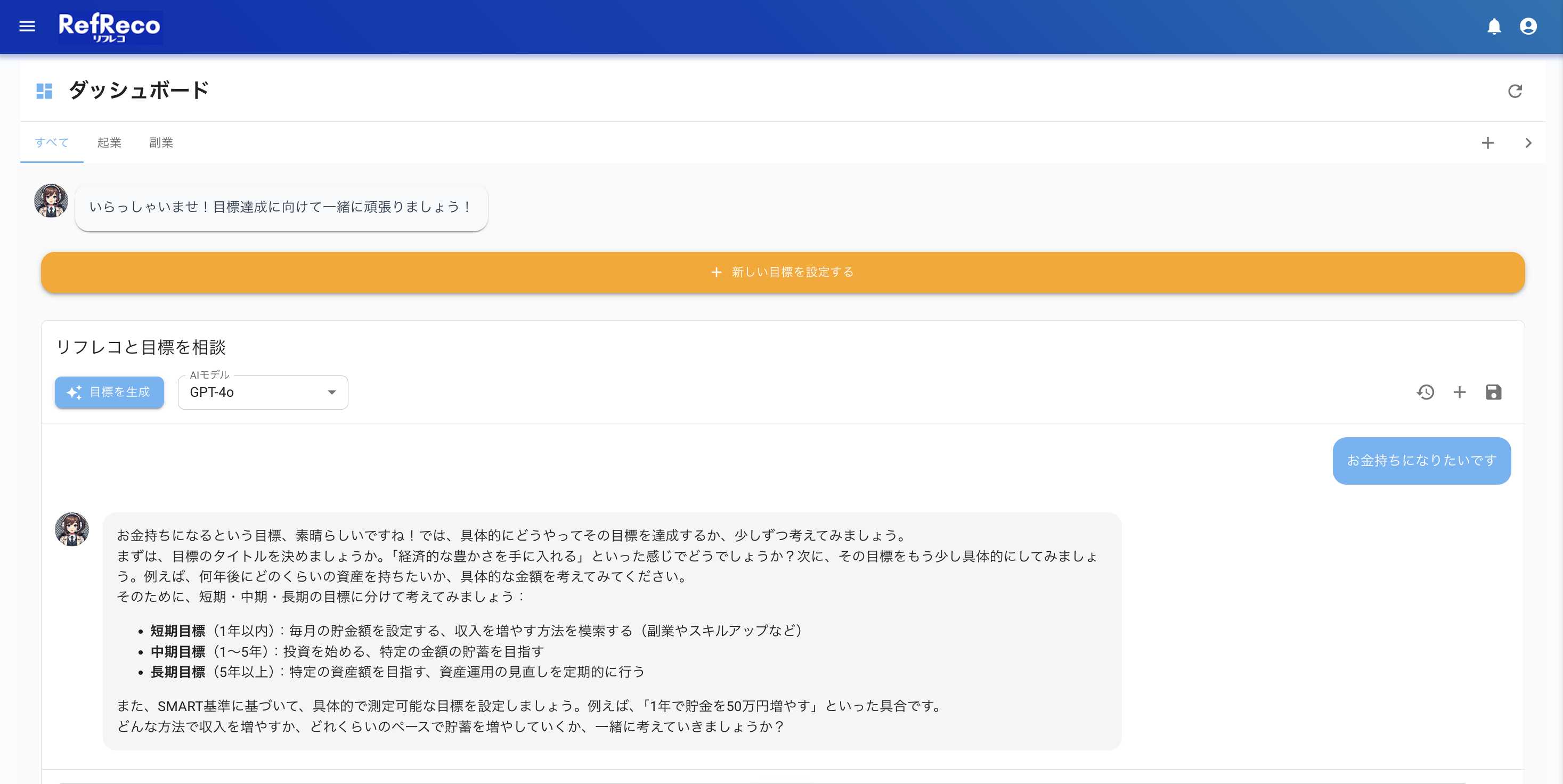
Task: Click the dashboard grid icon
Action: 44,91
